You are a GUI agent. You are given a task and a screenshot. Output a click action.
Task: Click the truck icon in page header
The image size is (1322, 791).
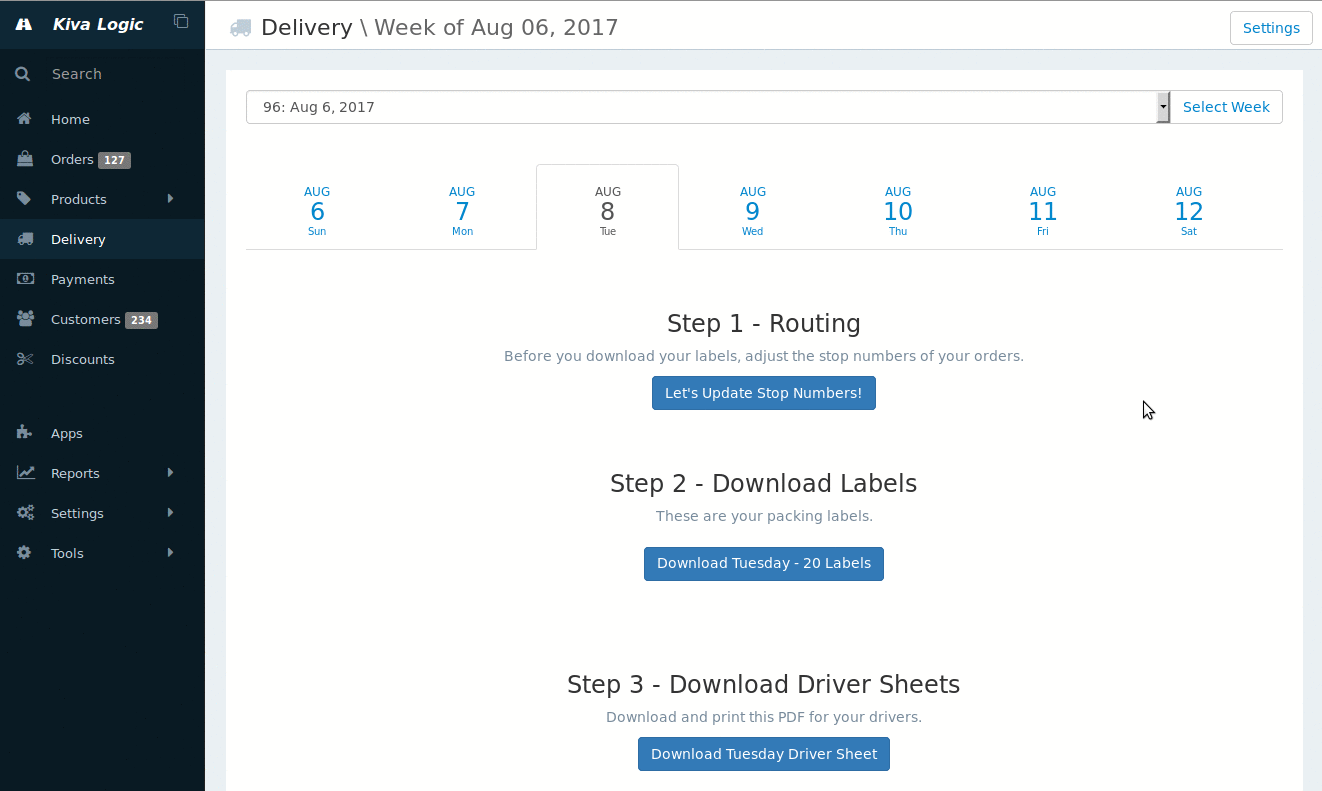240,28
